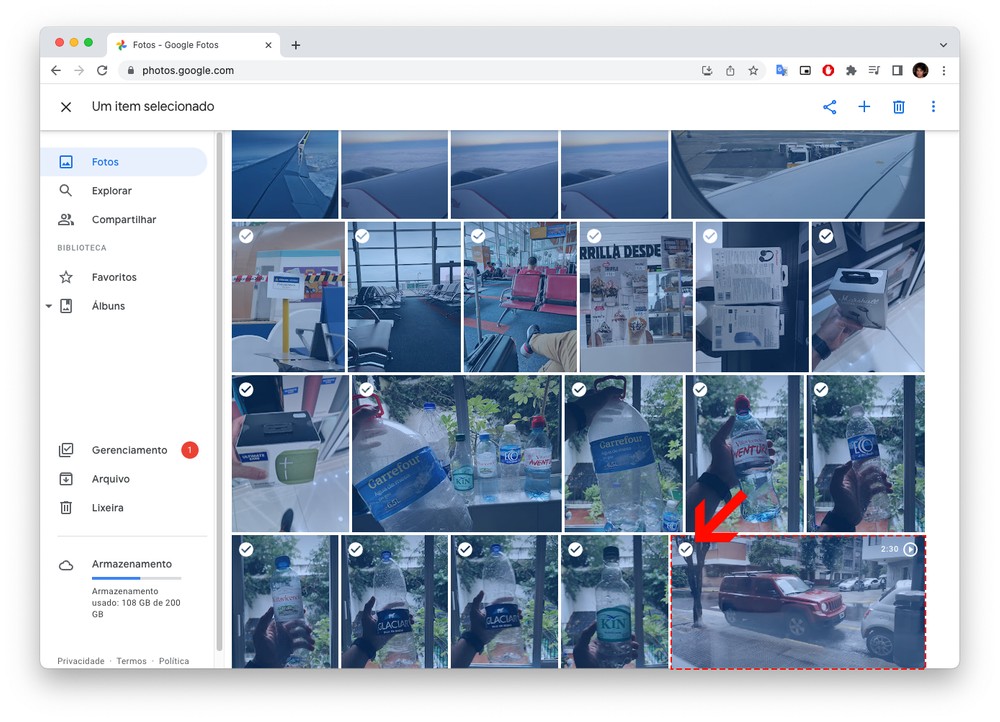
Task: Click the Privacidade link
Action: [x=80, y=661]
